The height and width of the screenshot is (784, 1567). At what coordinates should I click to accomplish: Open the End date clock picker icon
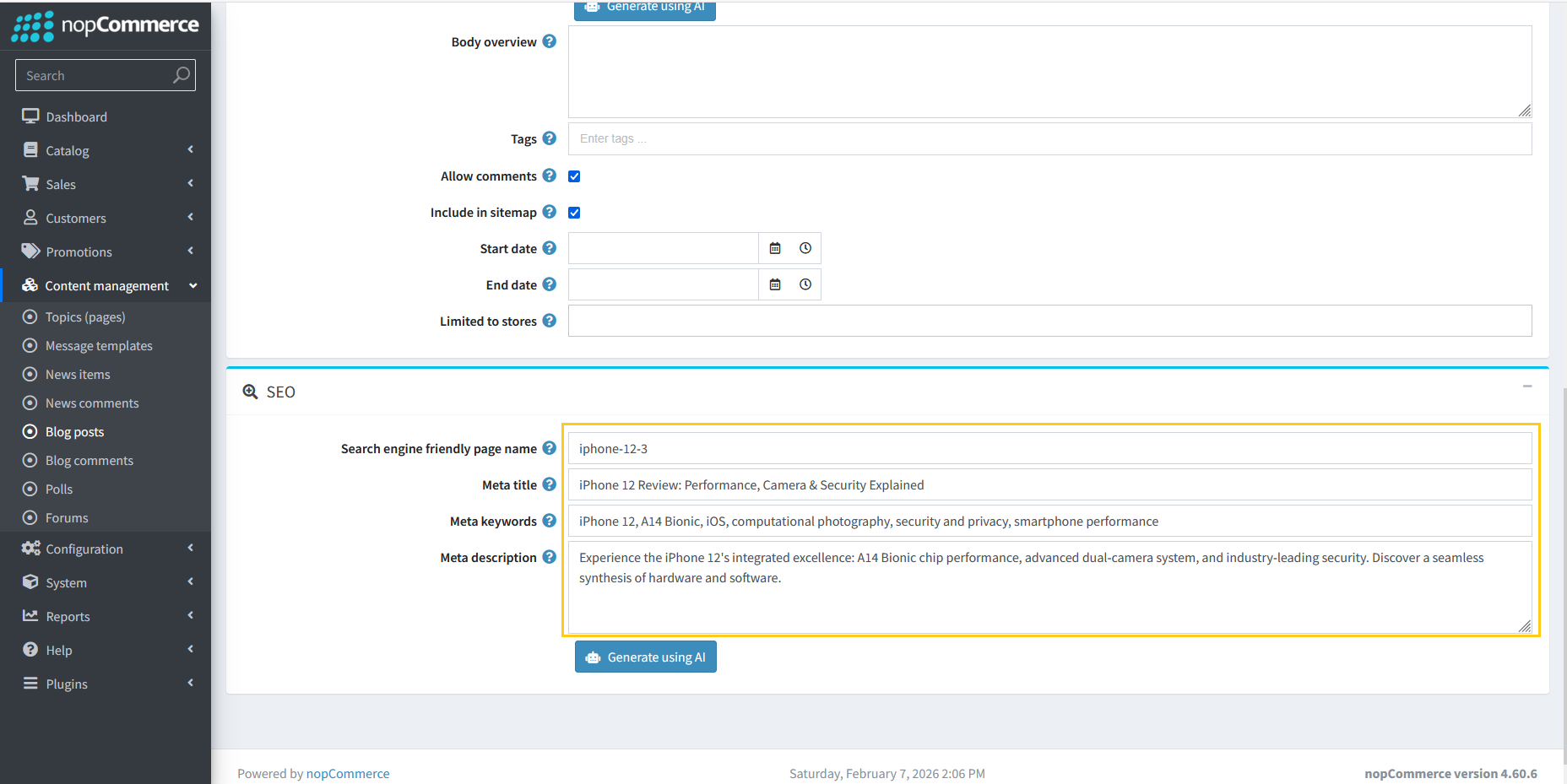[x=805, y=284]
